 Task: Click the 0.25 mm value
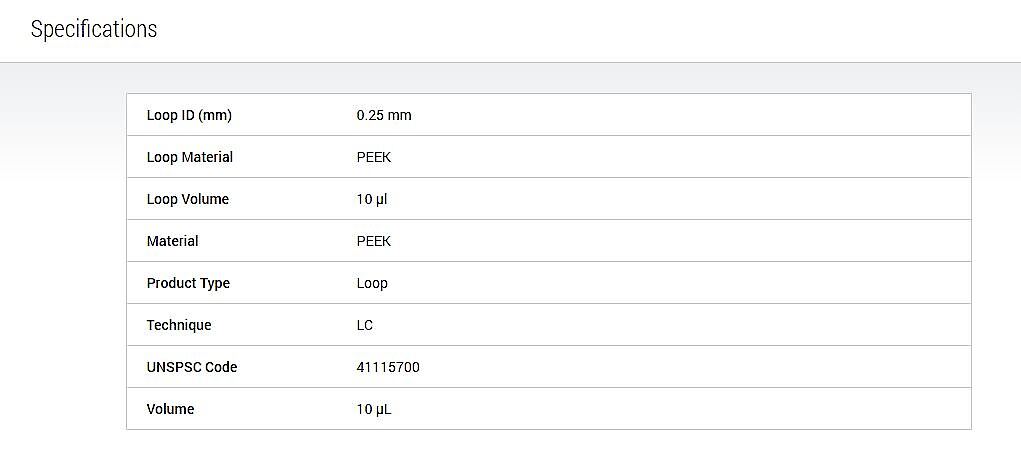(x=384, y=115)
